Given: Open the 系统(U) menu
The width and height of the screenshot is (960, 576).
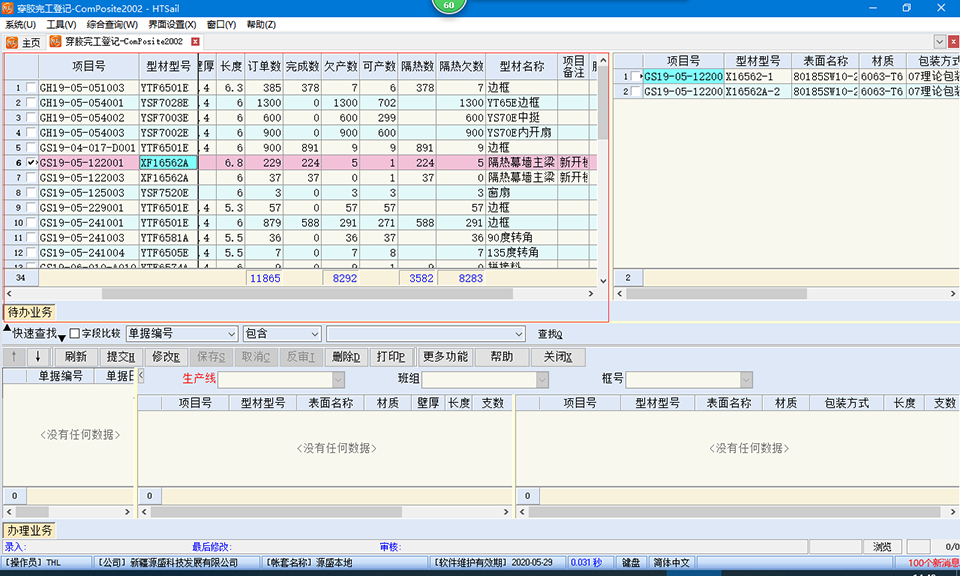Looking at the screenshot, I should click(20, 24).
